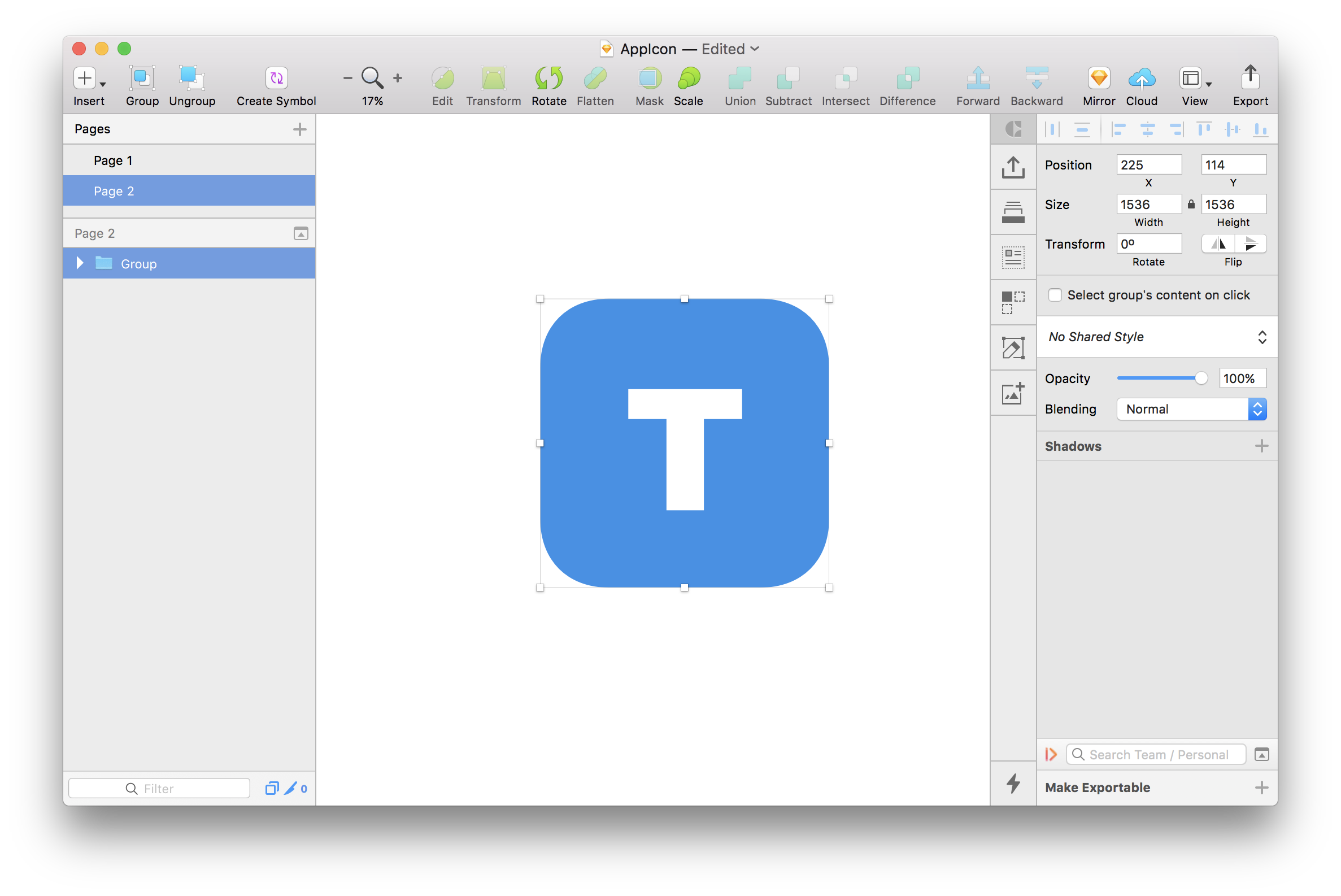This screenshot has height=896, width=1341.
Task: Switch to Page 1
Action: [x=113, y=160]
